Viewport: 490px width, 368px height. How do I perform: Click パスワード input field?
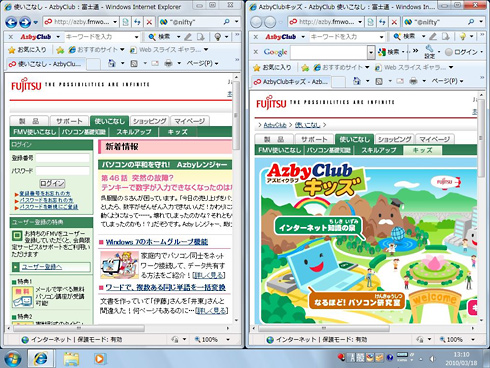[x=63, y=171]
